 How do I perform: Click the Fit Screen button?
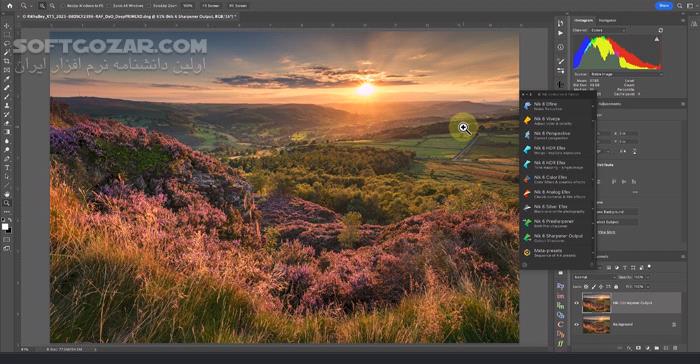coord(211,6)
